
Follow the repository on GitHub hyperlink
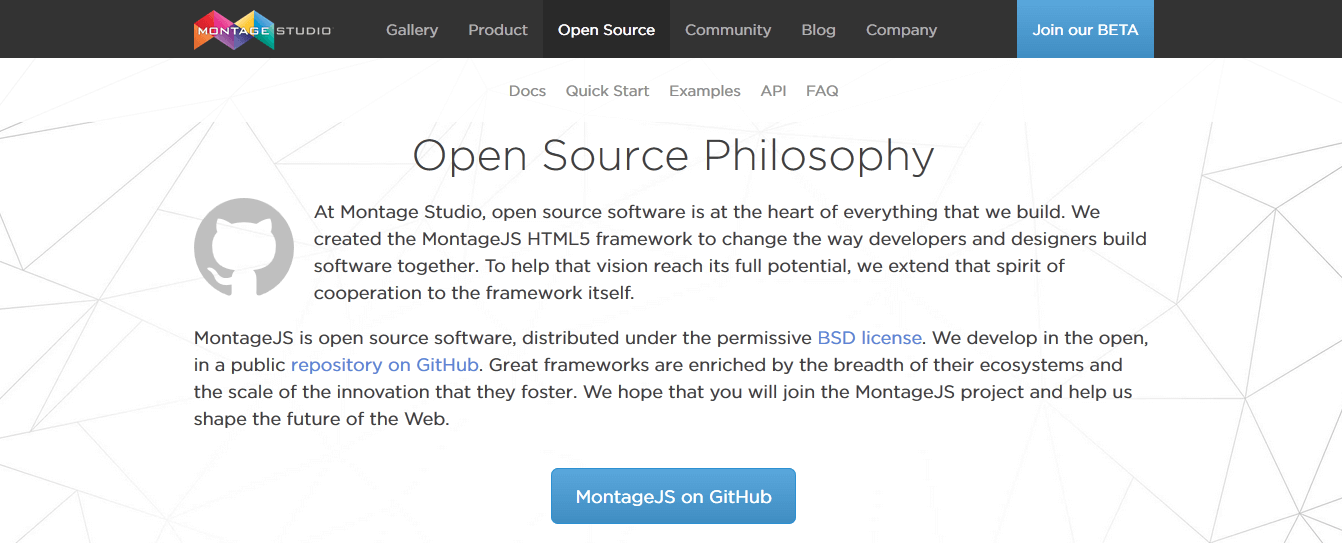pos(385,365)
